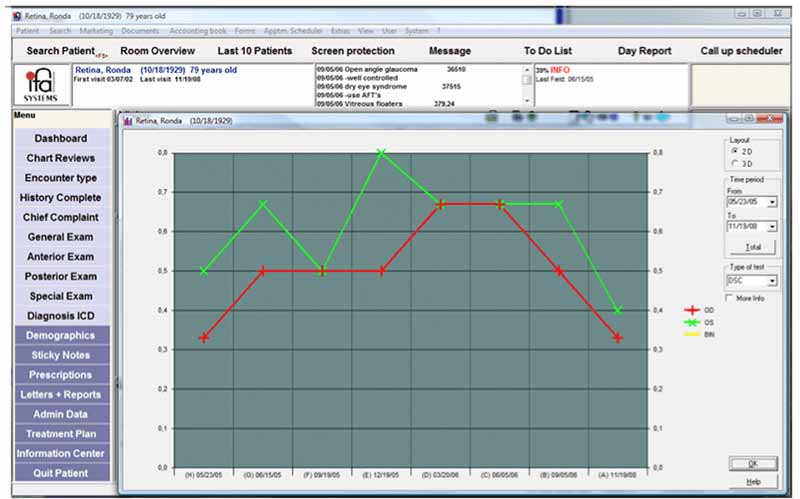Click the Help button
The height and width of the screenshot is (499, 800).
click(753, 482)
